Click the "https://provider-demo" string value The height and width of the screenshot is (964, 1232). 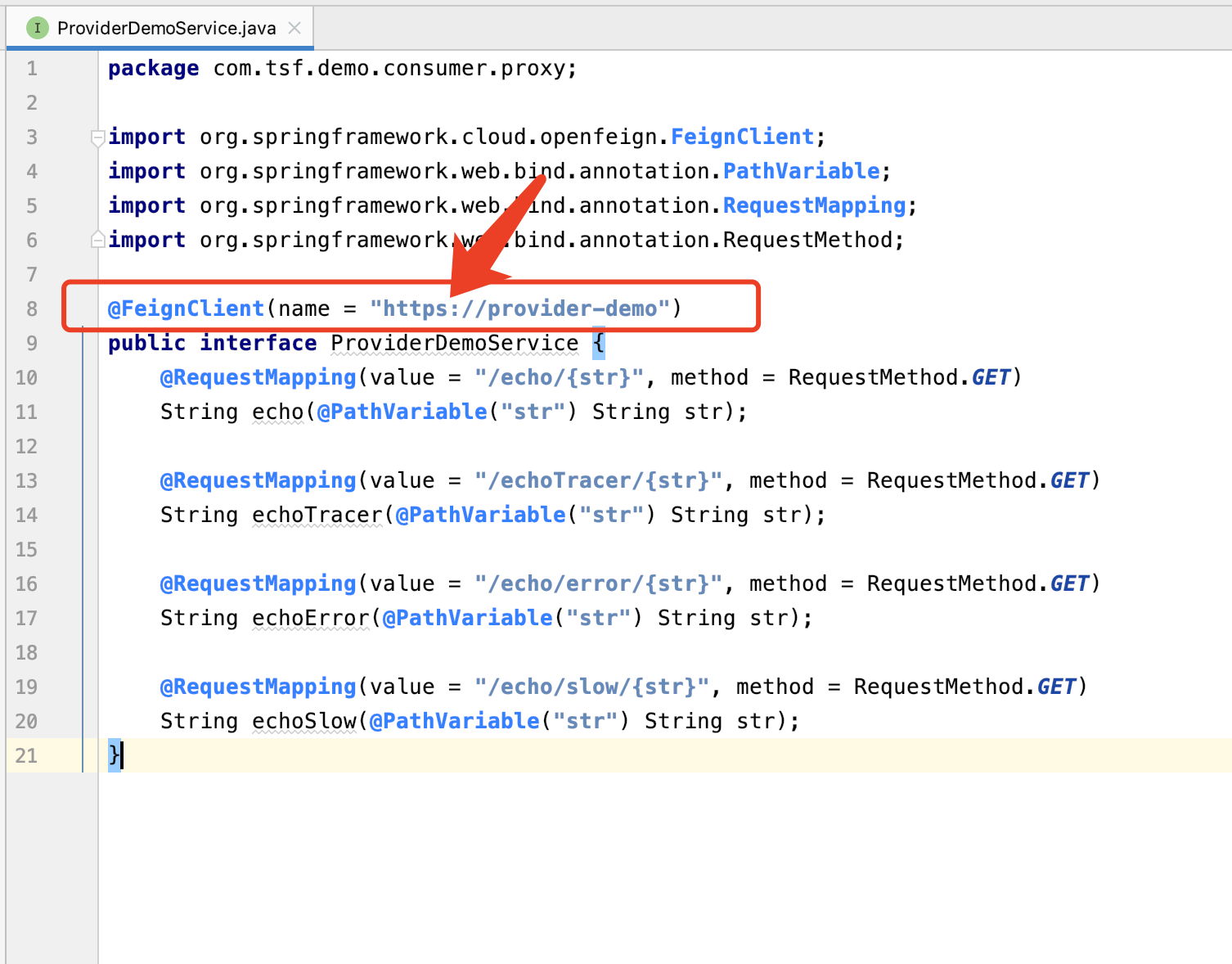(519, 309)
